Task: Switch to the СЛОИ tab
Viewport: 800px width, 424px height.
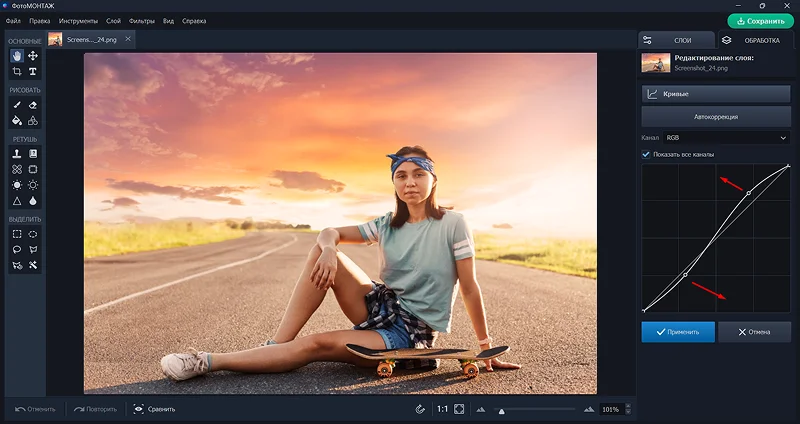Action: pos(676,40)
